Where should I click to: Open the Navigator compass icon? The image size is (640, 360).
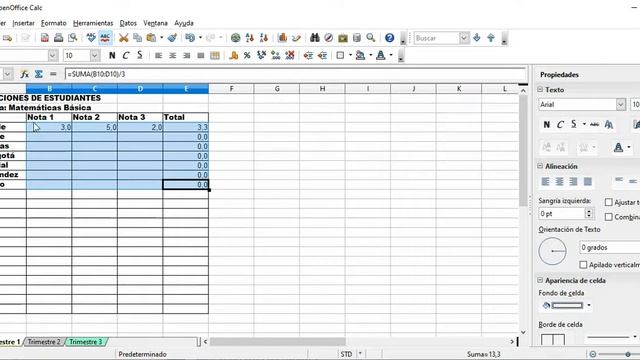329,38
